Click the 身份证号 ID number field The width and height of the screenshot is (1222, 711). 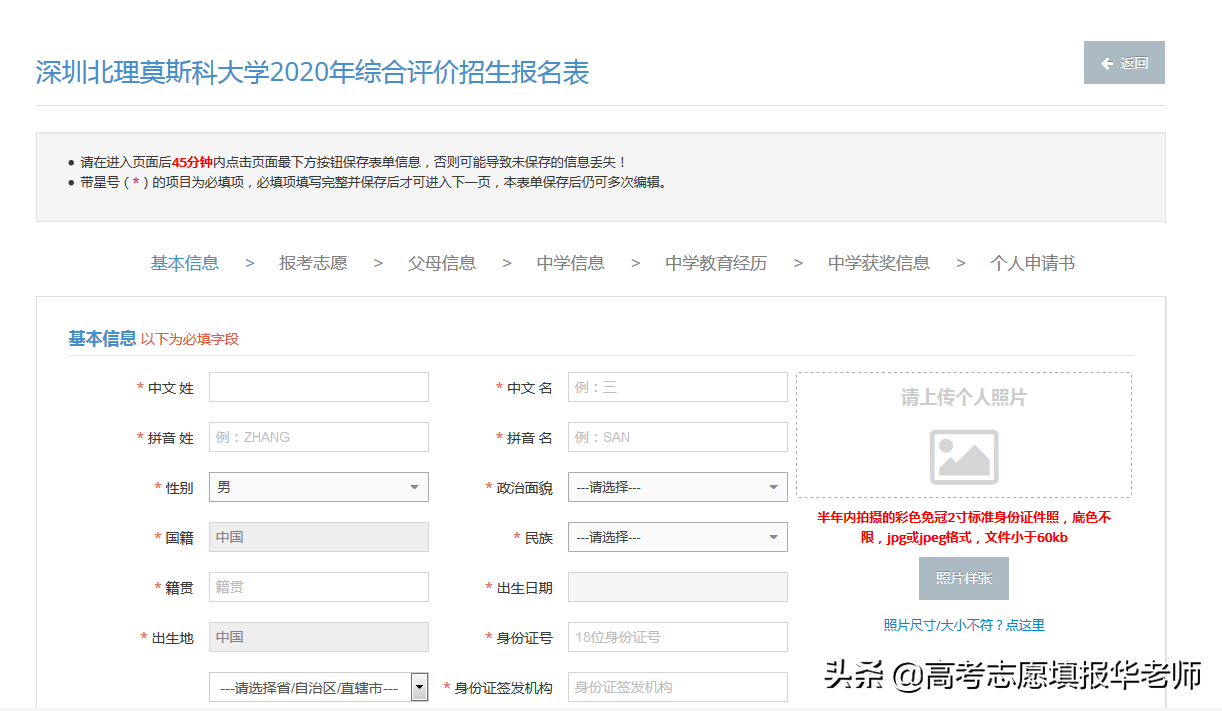click(x=677, y=637)
